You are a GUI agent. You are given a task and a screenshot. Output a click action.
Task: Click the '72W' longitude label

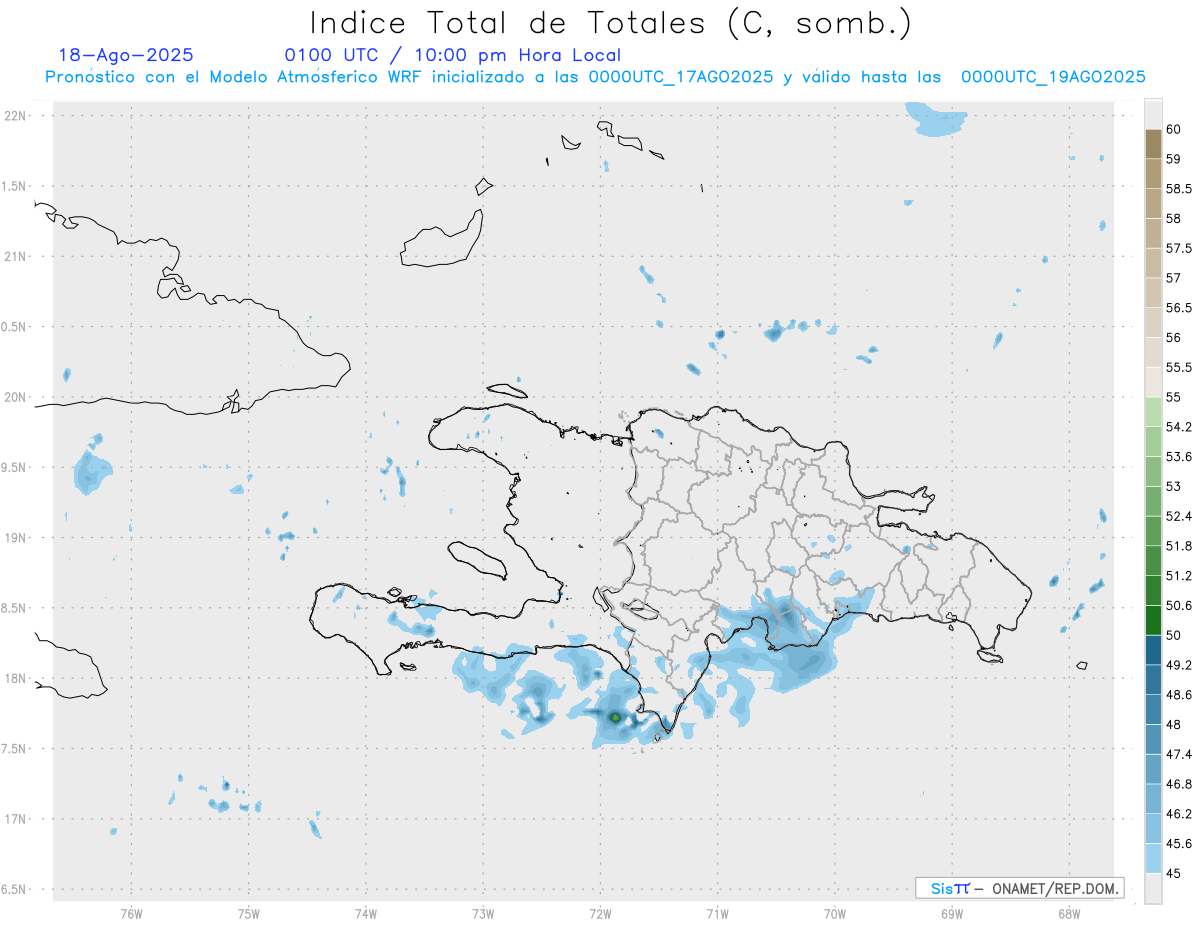[x=600, y=914]
